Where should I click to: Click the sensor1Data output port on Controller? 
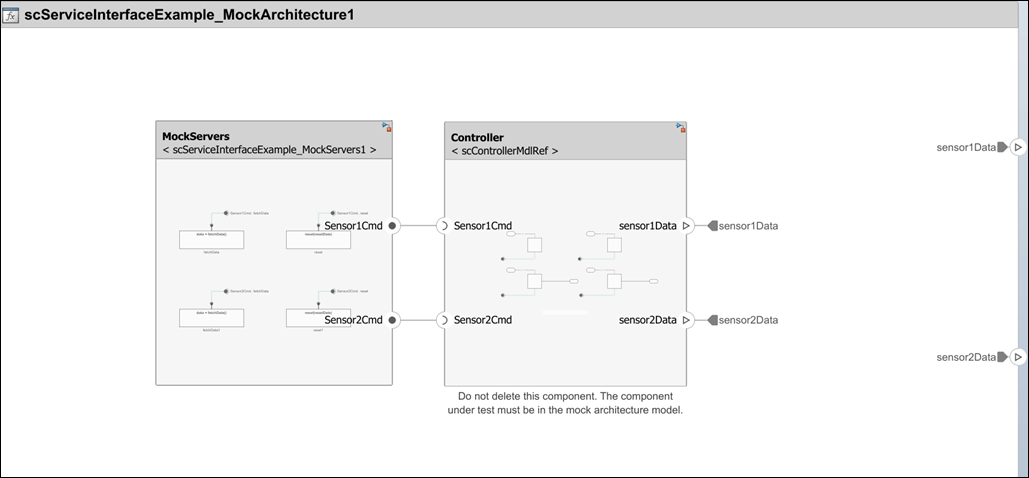click(x=686, y=226)
